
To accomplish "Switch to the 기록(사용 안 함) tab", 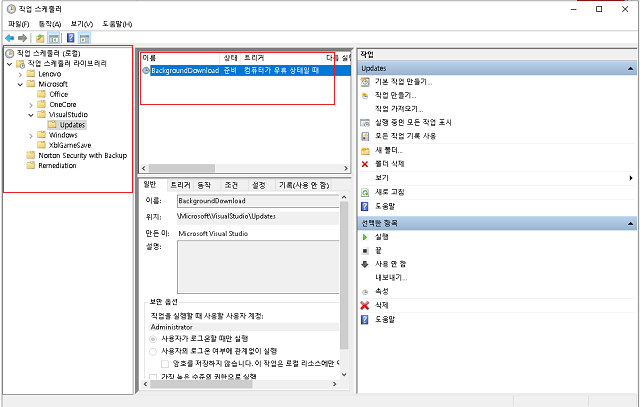I will [x=304, y=185].
